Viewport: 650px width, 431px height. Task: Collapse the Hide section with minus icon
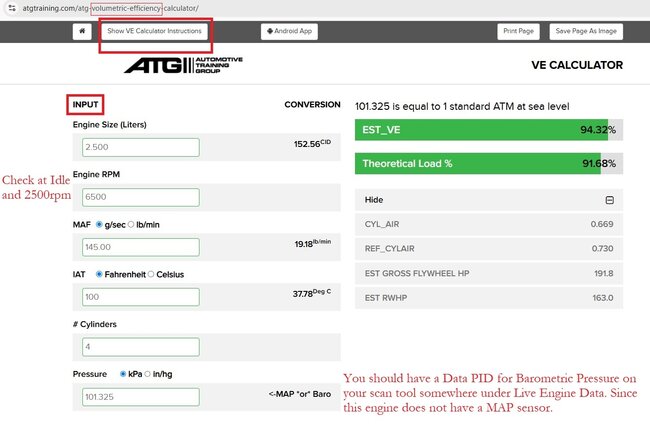click(609, 200)
